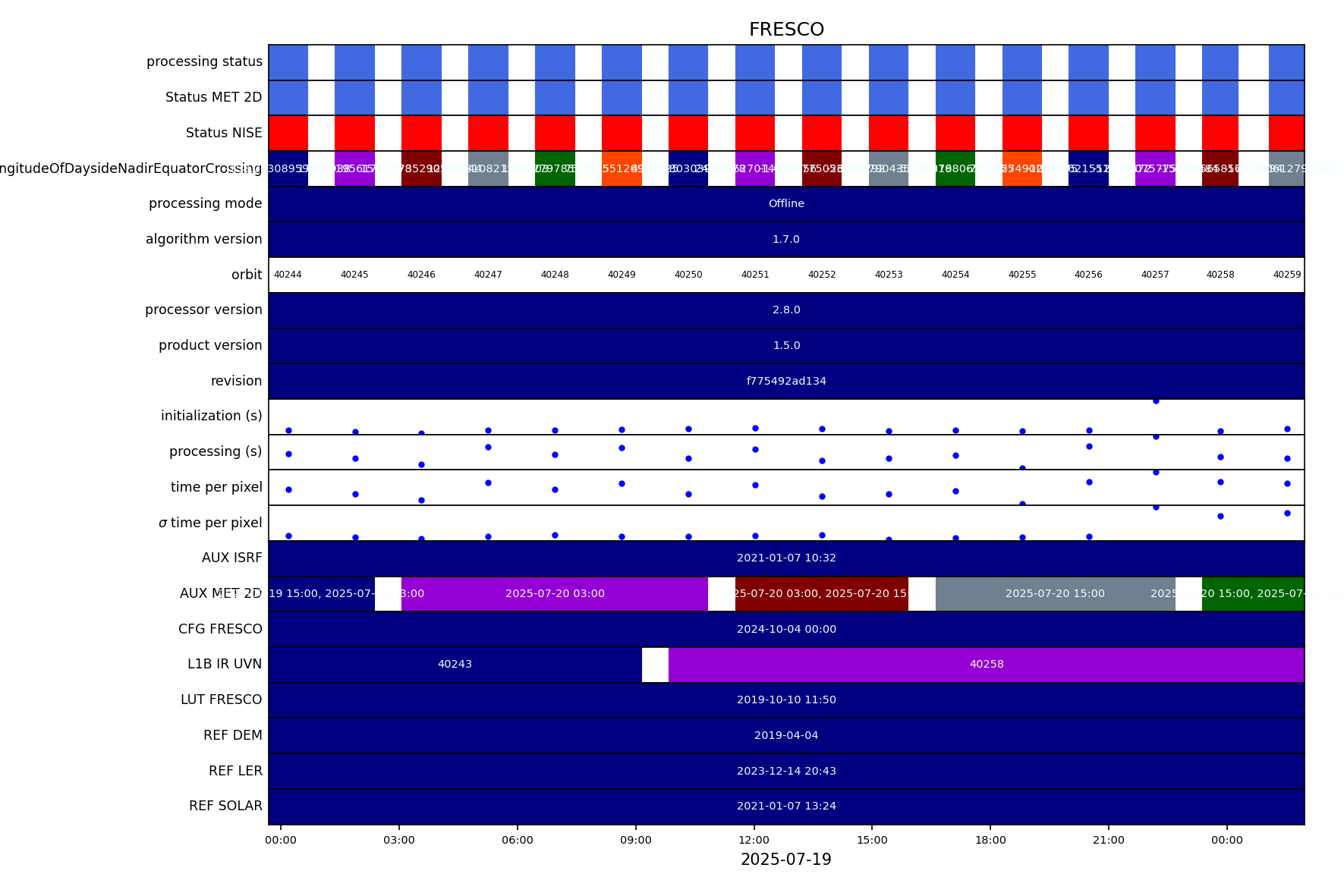Click the processor version 2.8.0 bar
Image resolution: width=1344 pixels, height=896 pixels.
786,310
